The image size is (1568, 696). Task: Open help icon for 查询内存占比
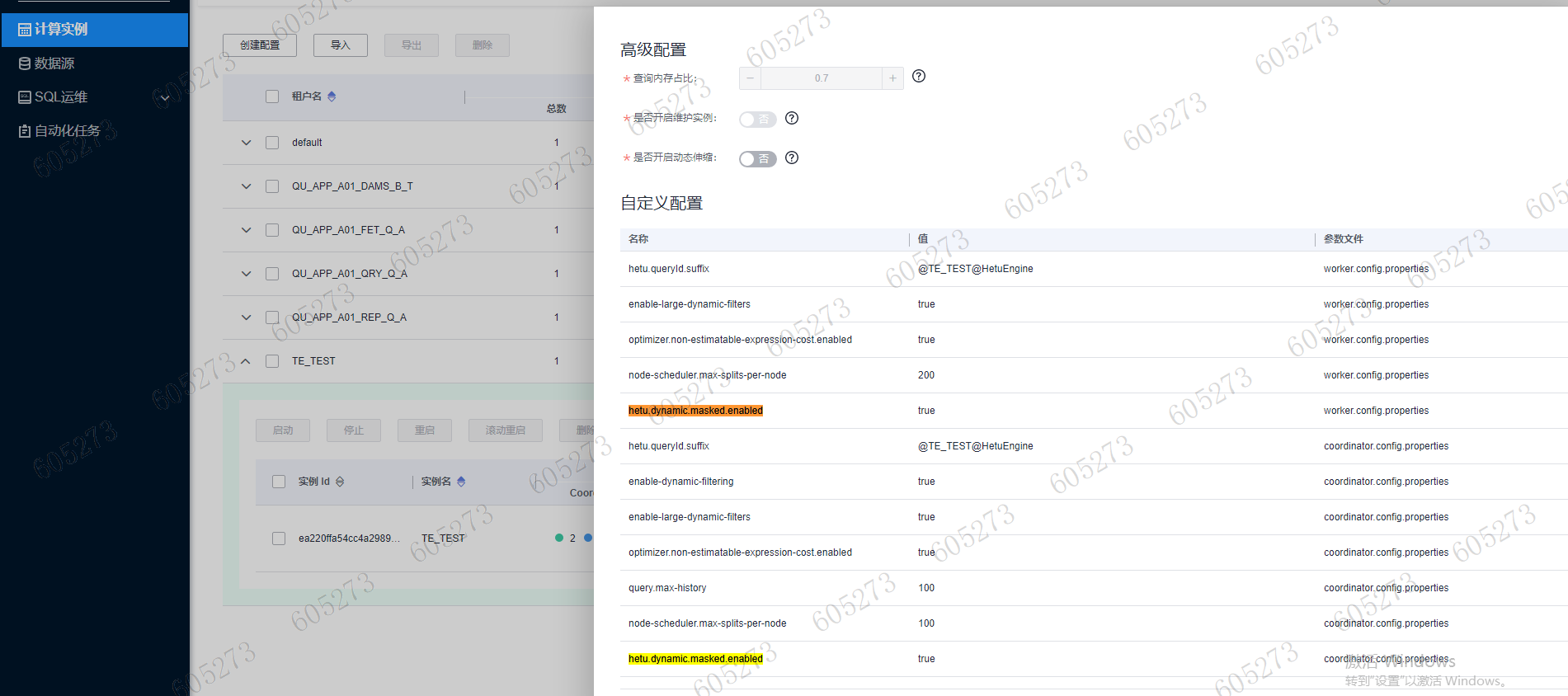(x=919, y=77)
